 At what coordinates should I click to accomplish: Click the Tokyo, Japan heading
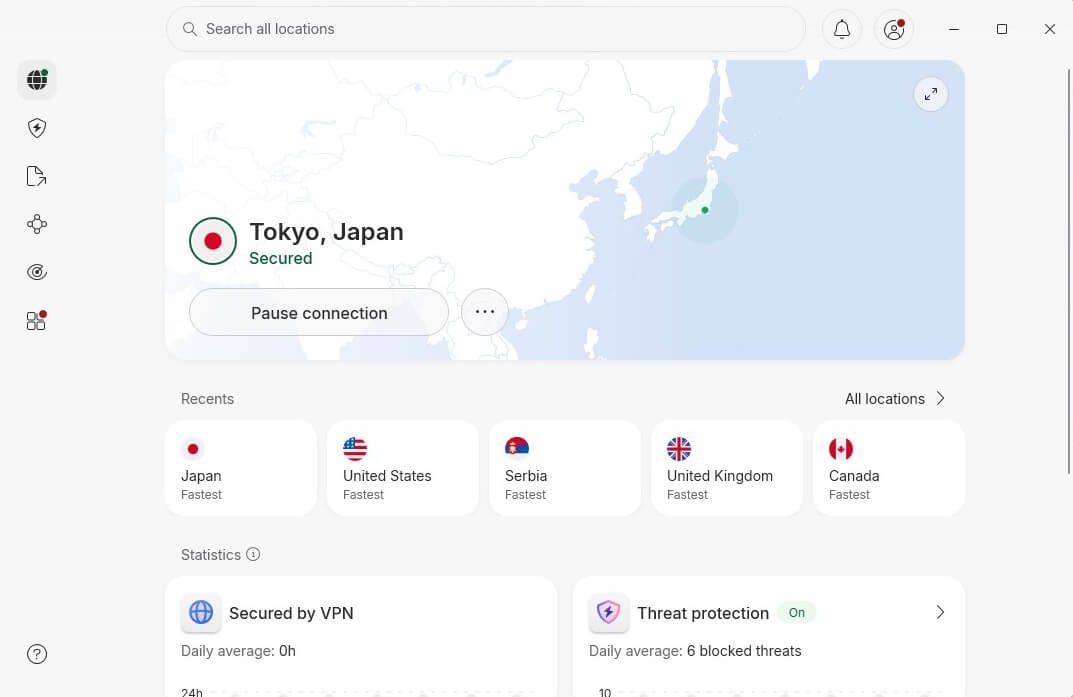(326, 232)
